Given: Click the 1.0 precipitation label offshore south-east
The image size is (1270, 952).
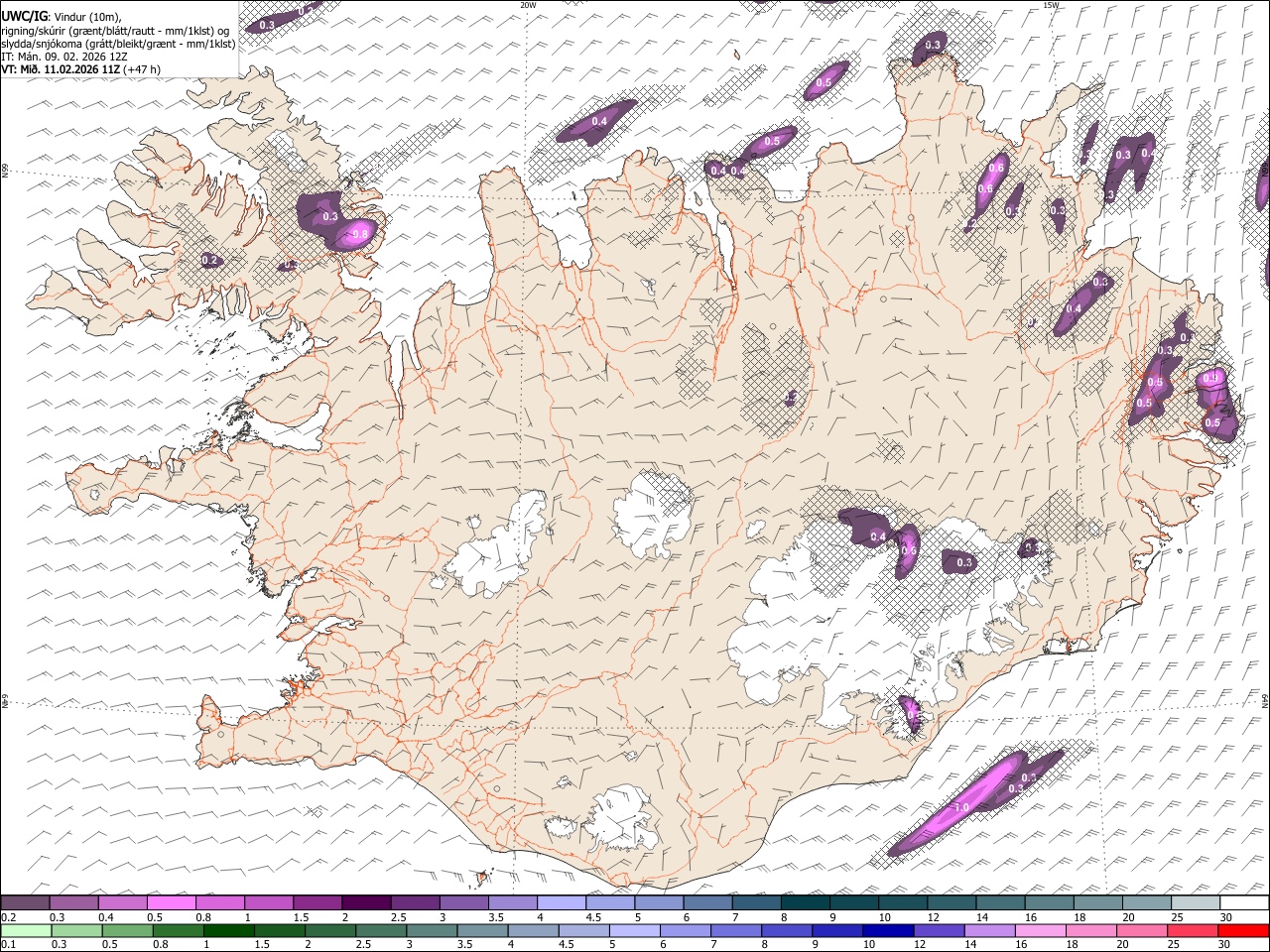Looking at the screenshot, I should (x=961, y=808).
